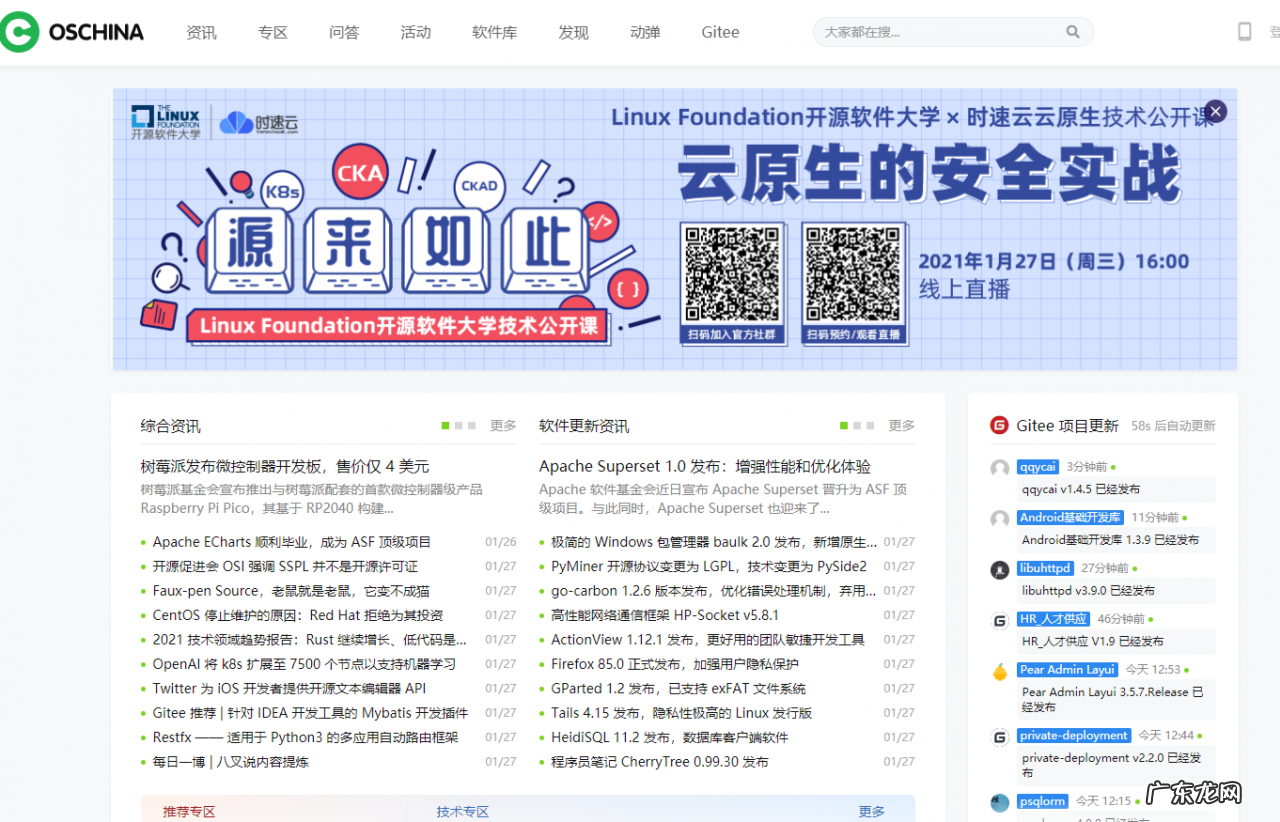Select the third carousel dot for 软件更新资讯
This screenshot has width=1280, height=822.
point(871,425)
